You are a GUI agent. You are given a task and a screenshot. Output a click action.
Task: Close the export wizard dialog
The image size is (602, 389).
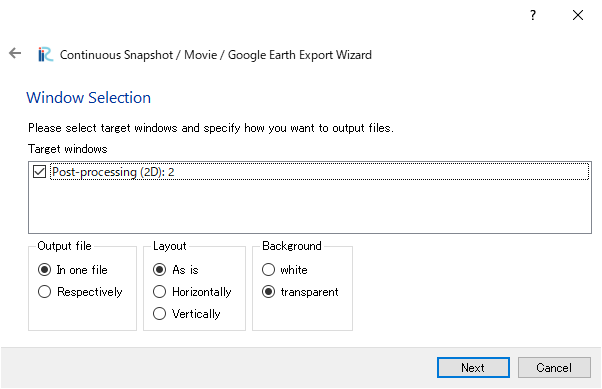pyautogui.click(x=578, y=15)
